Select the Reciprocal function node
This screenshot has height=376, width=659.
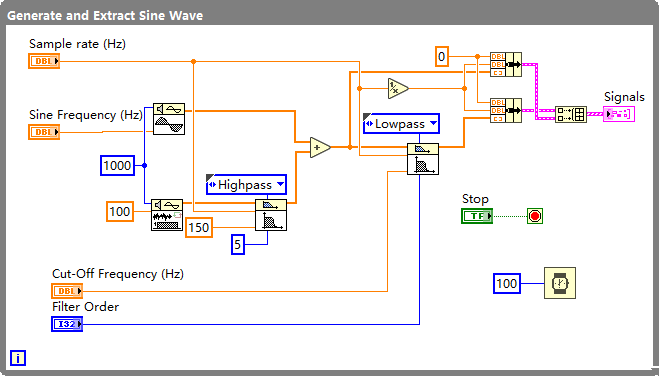[x=398, y=88]
